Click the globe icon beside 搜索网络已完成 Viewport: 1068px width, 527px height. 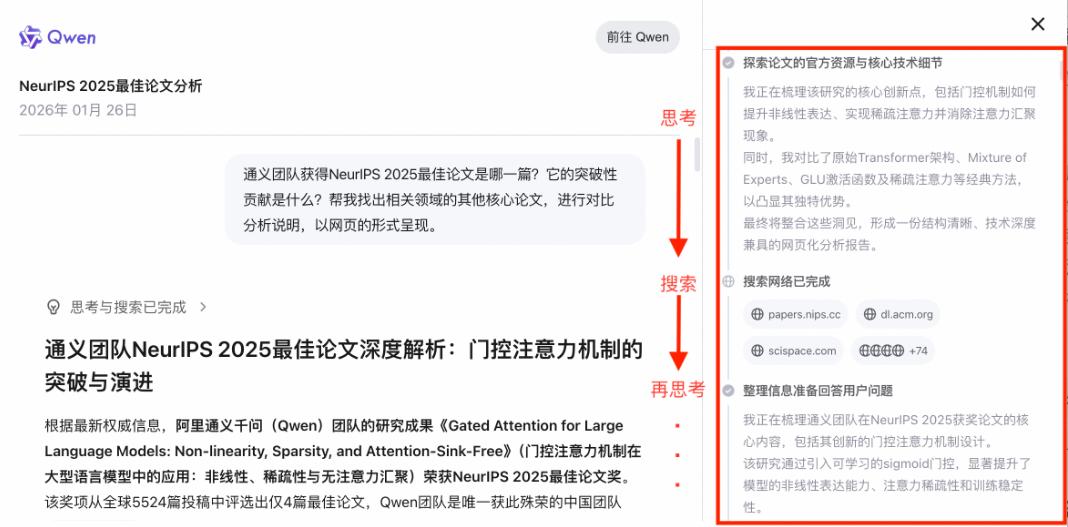tap(728, 281)
